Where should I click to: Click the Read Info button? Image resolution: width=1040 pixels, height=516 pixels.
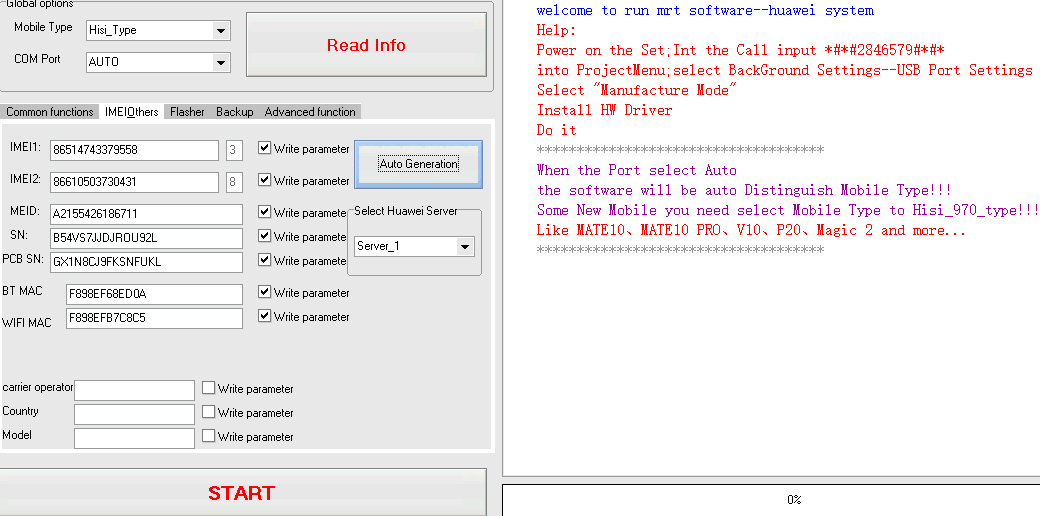pyautogui.click(x=366, y=45)
